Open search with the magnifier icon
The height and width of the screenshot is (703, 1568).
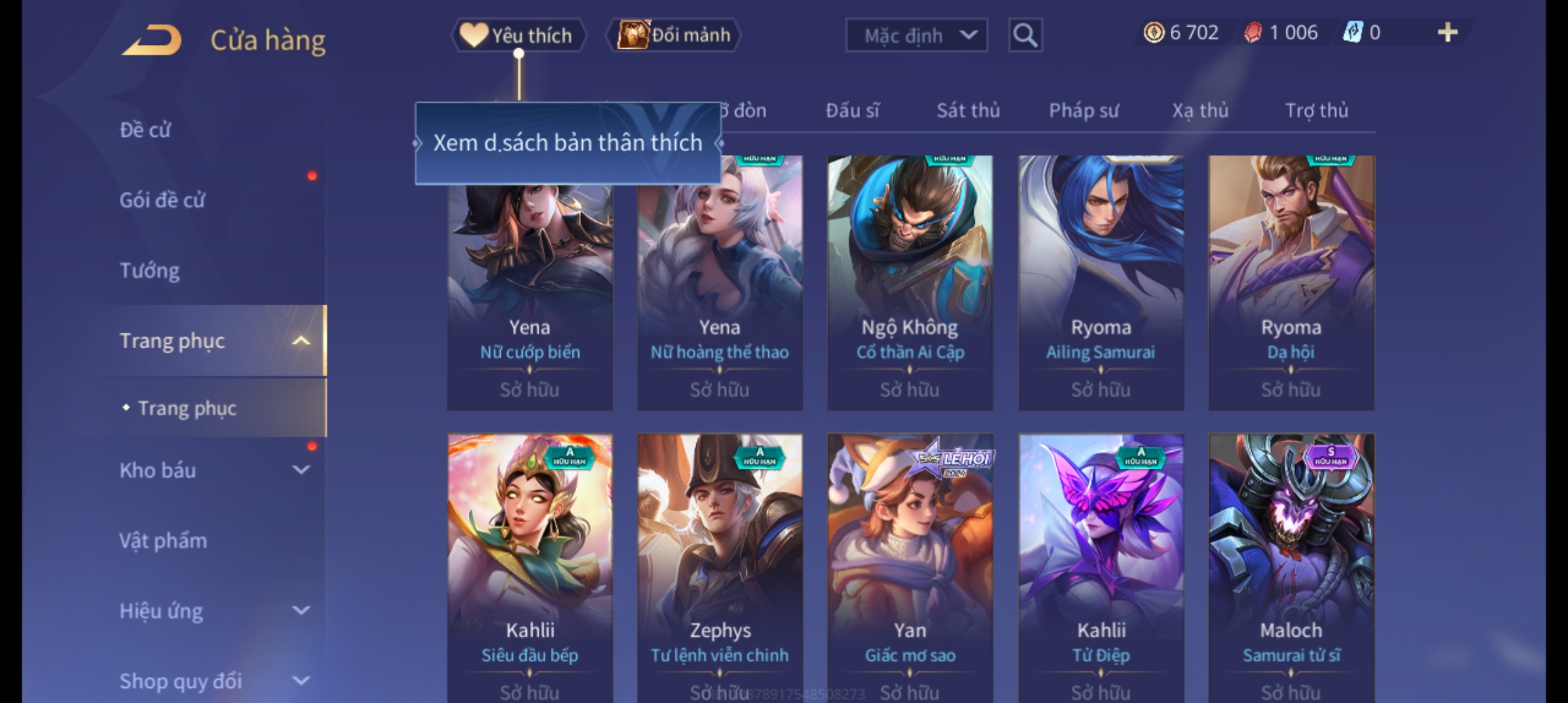click(x=1025, y=34)
